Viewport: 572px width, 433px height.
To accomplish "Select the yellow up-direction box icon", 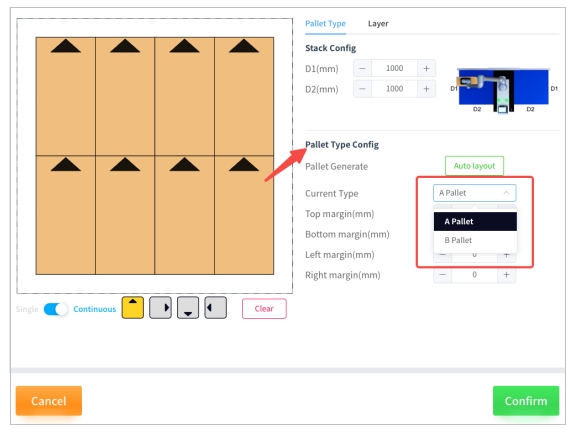I will coord(132,308).
